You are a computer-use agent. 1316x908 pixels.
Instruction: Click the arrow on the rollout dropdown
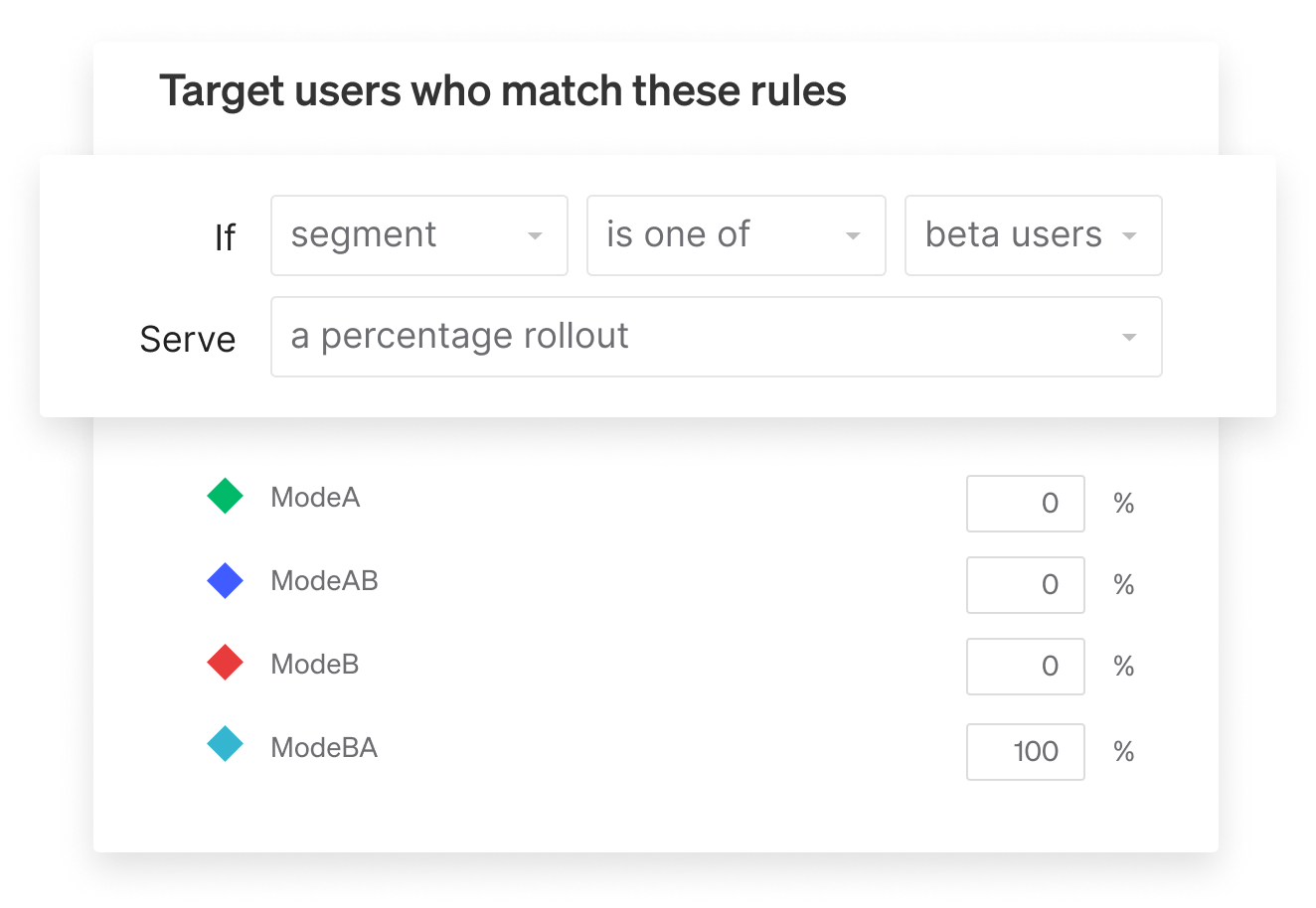[1129, 338]
